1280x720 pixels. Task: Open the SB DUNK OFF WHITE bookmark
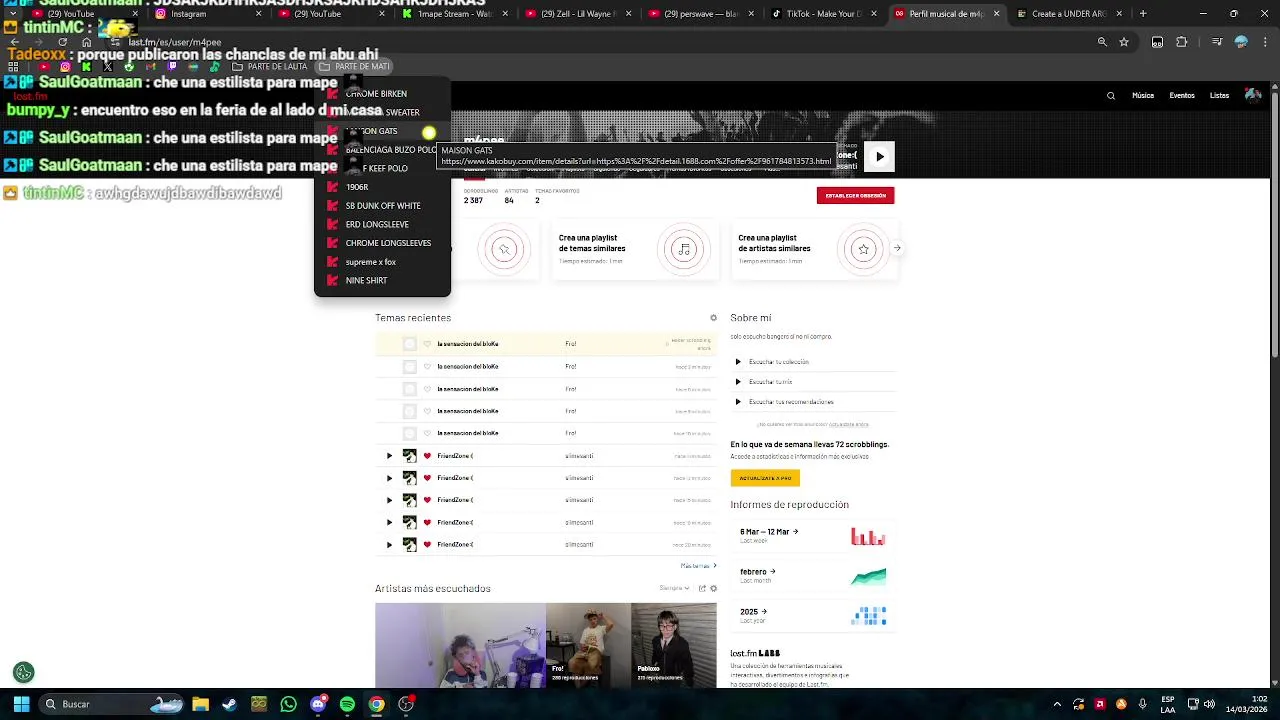point(382,206)
